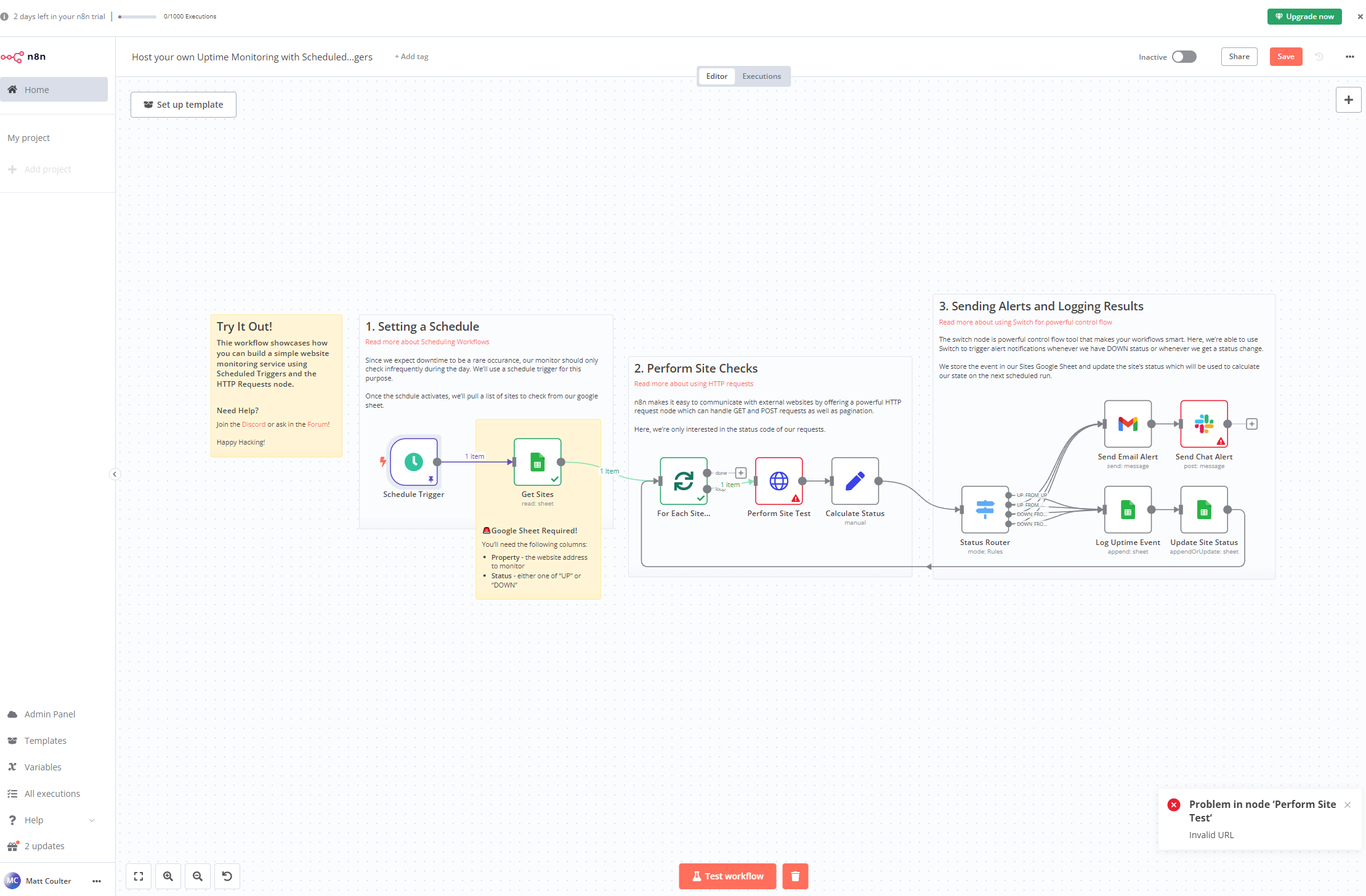Delete selection with the trash button

(795, 876)
